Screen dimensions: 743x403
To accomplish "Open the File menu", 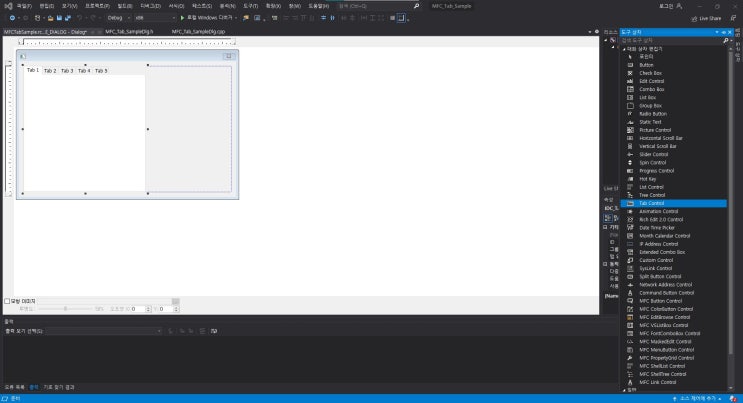I will pyautogui.click(x=24, y=6).
